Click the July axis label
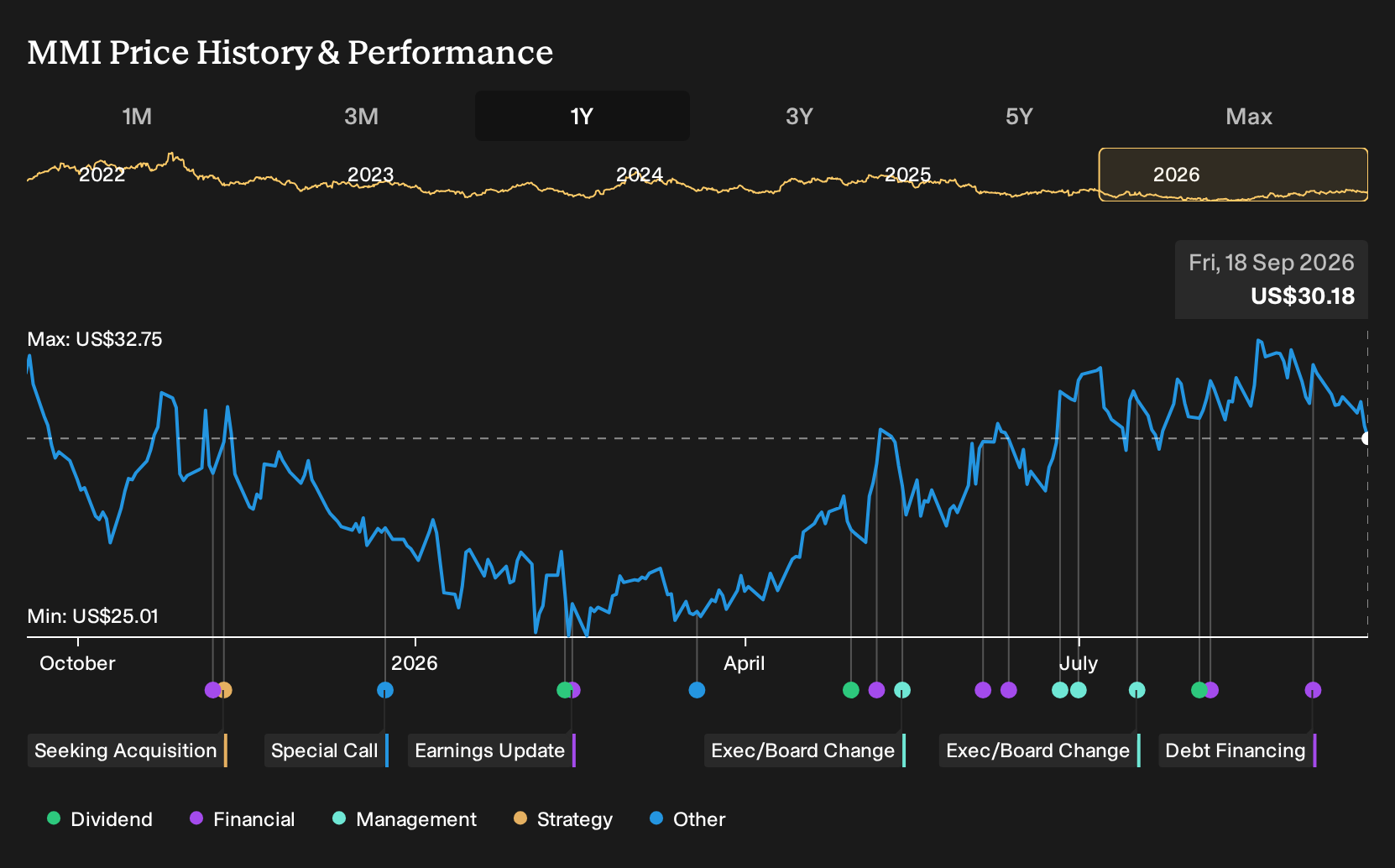 coord(1079,663)
